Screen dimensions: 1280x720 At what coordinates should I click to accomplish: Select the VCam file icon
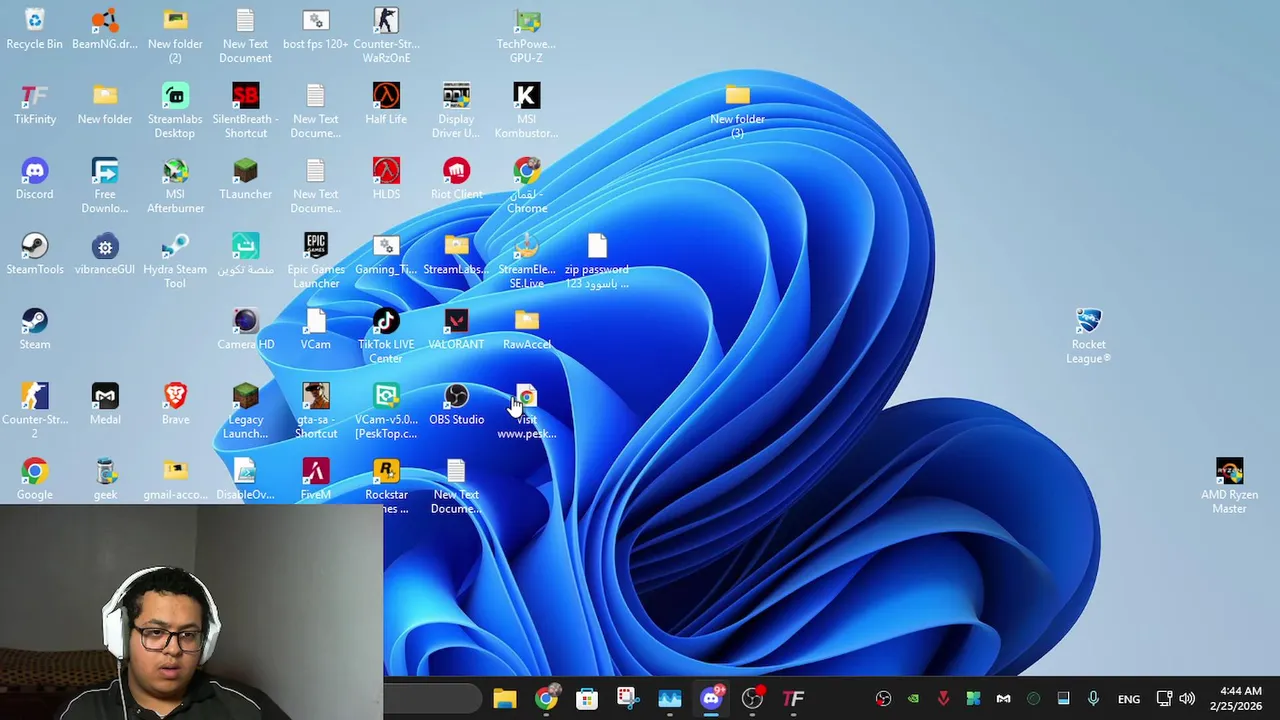click(x=316, y=329)
